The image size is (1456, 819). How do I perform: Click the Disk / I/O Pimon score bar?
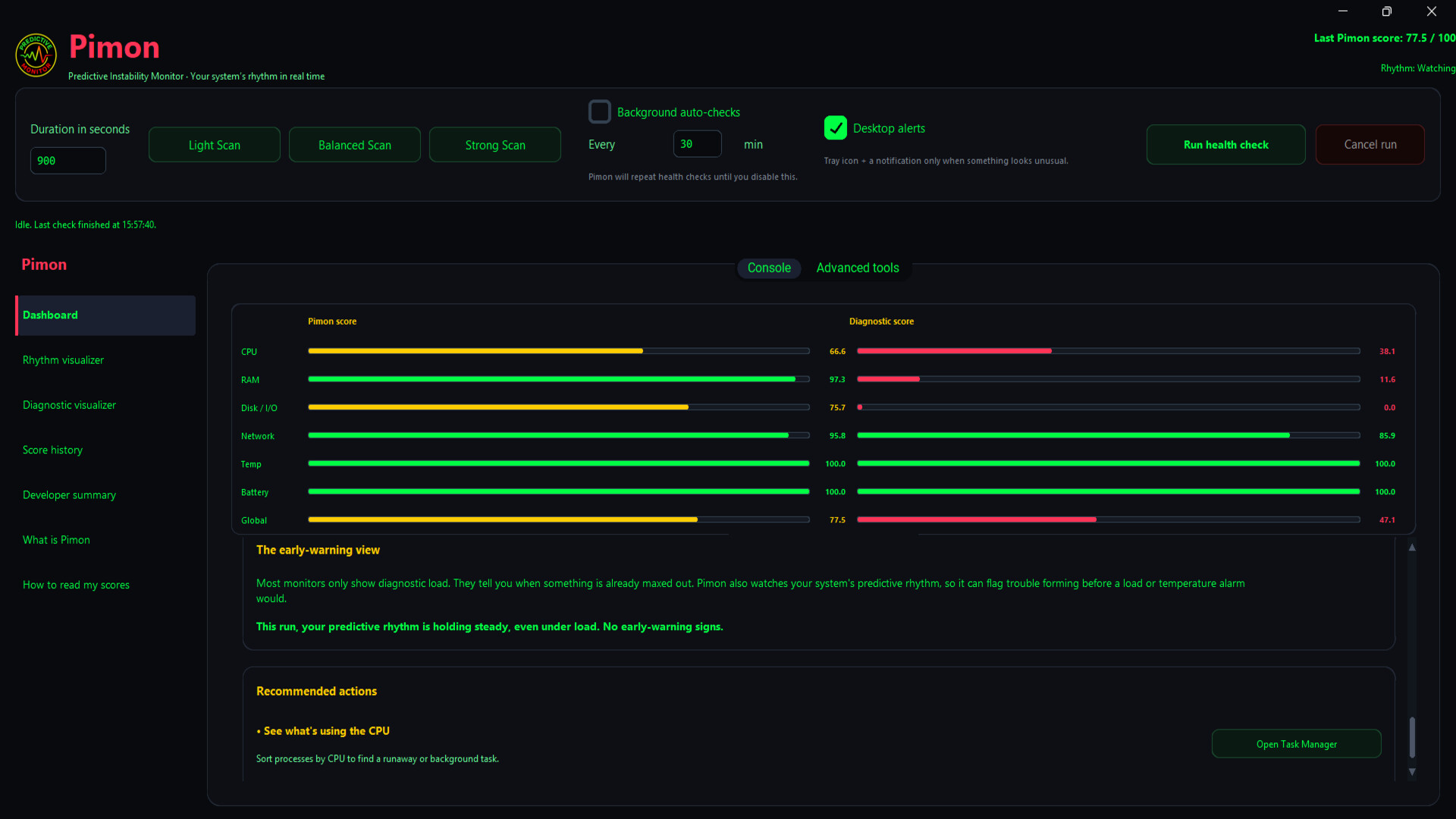click(x=559, y=407)
